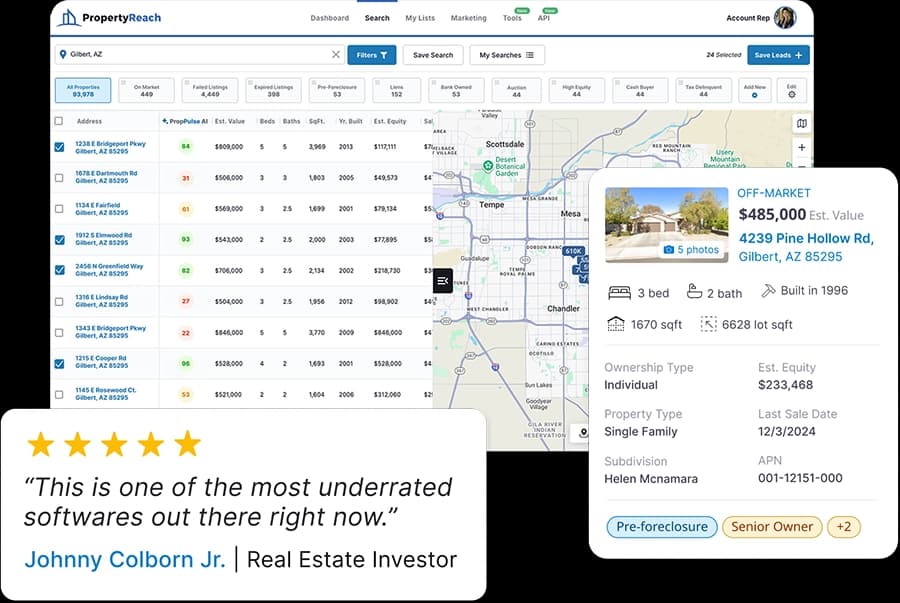The height and width of the screenshot is (603, 900).
Task: Click the PropertyReach logo
Action: (110, 18)
